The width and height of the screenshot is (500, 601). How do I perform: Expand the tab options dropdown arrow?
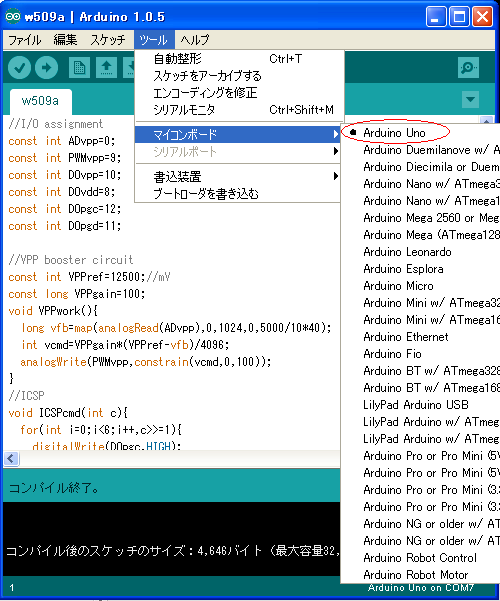(x=470, y=99)
